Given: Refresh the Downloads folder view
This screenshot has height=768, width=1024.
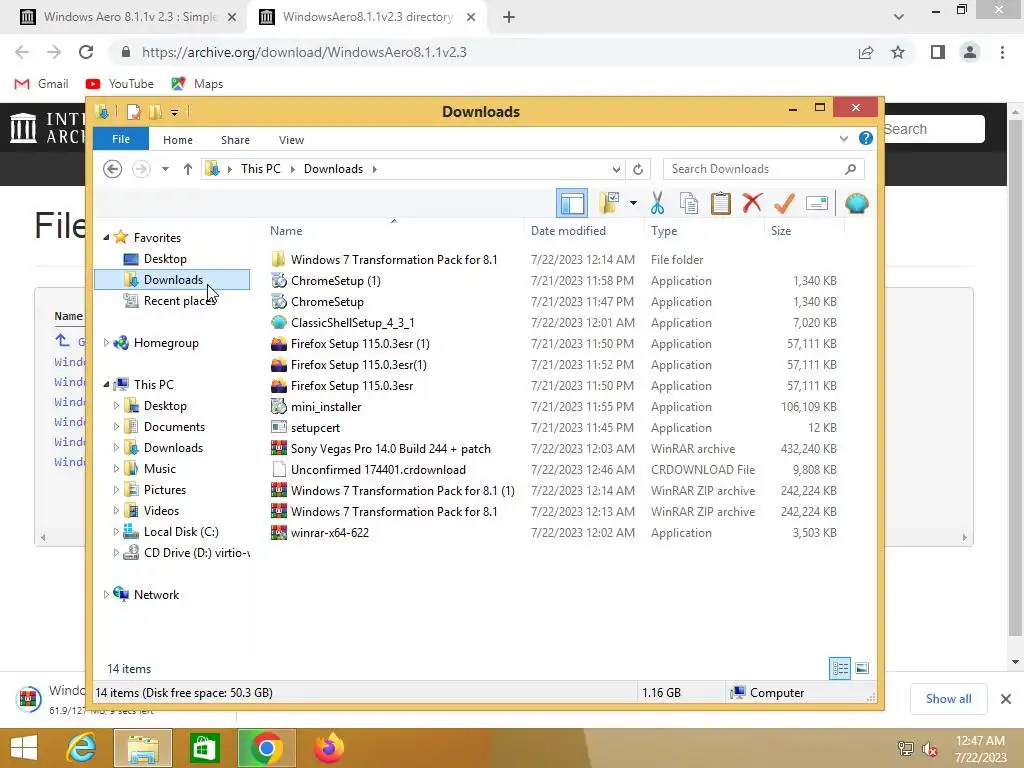Looking at the screenshot, I should 638,169.
